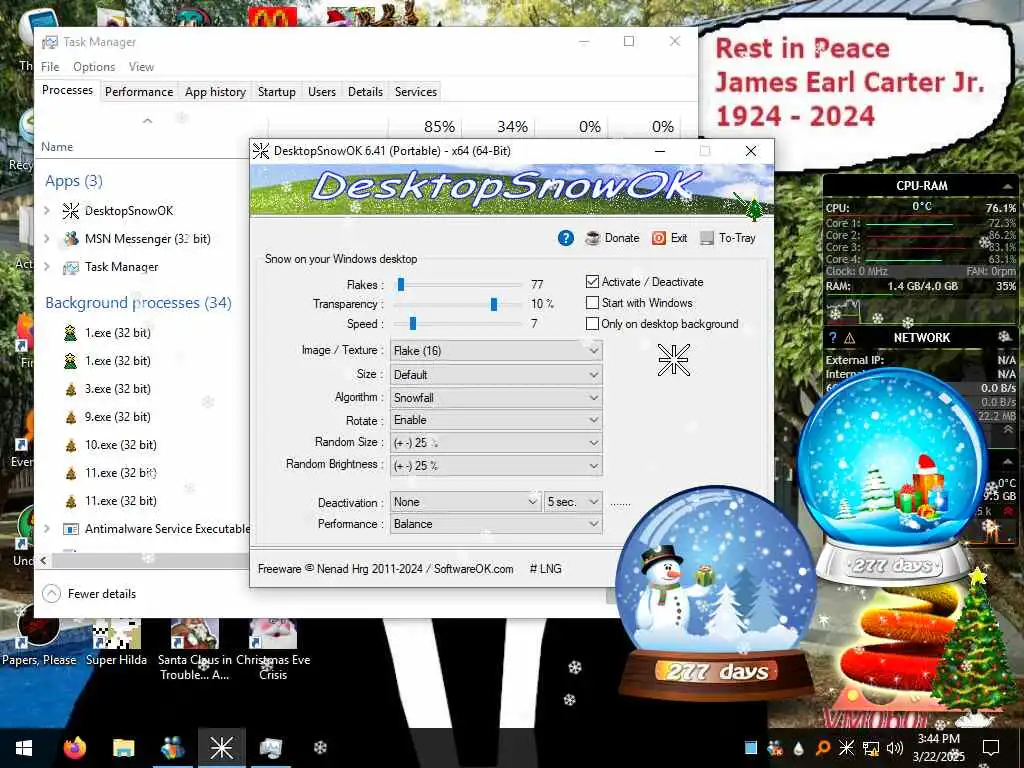Open Windows Start button

tap(24, 748)
